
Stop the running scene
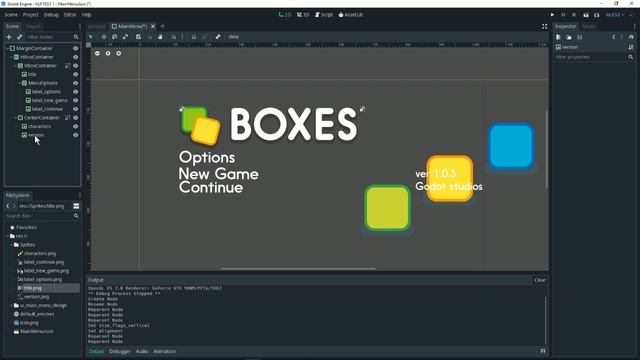(x=574, y=15)
